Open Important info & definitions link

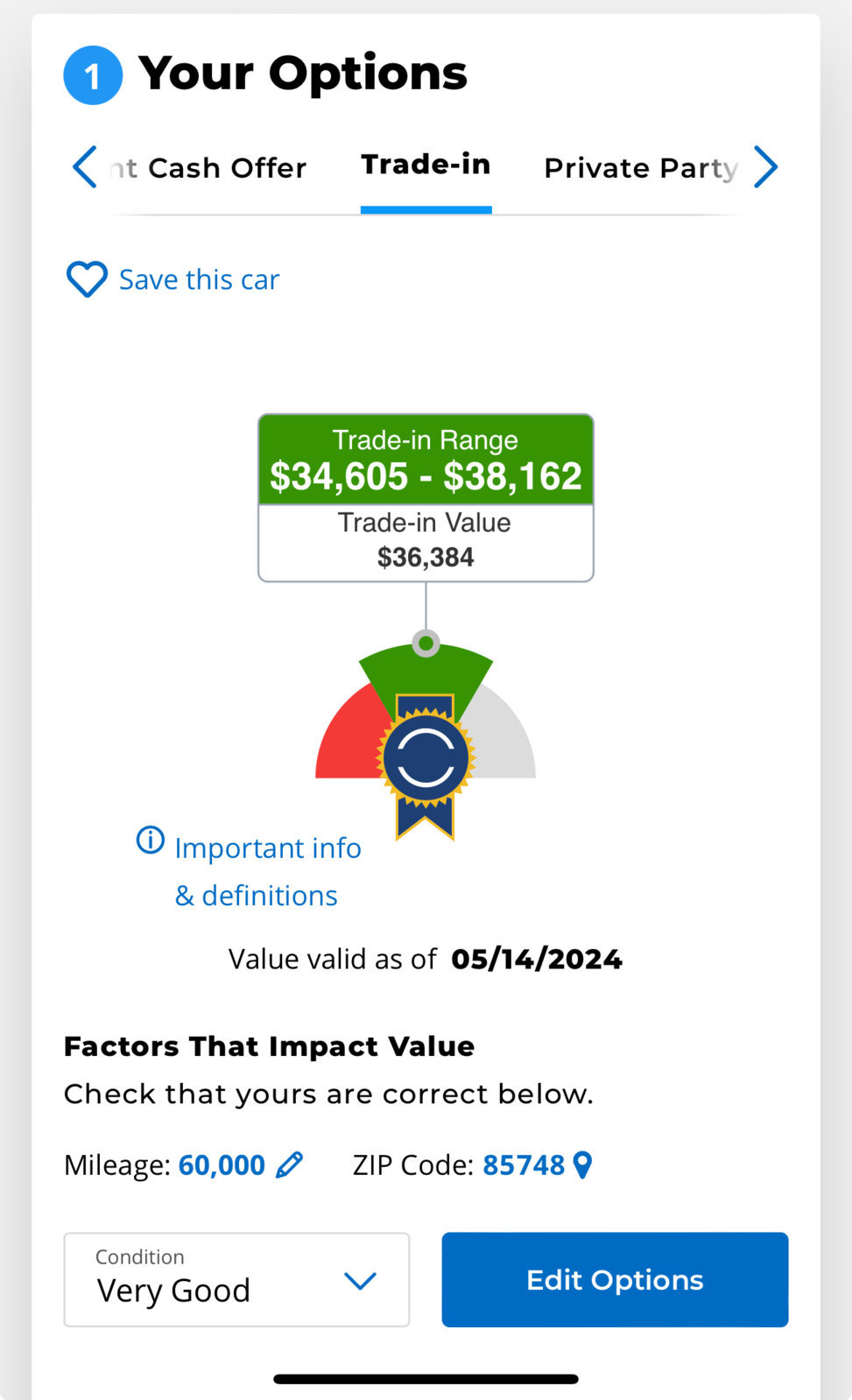pos(267,871)
